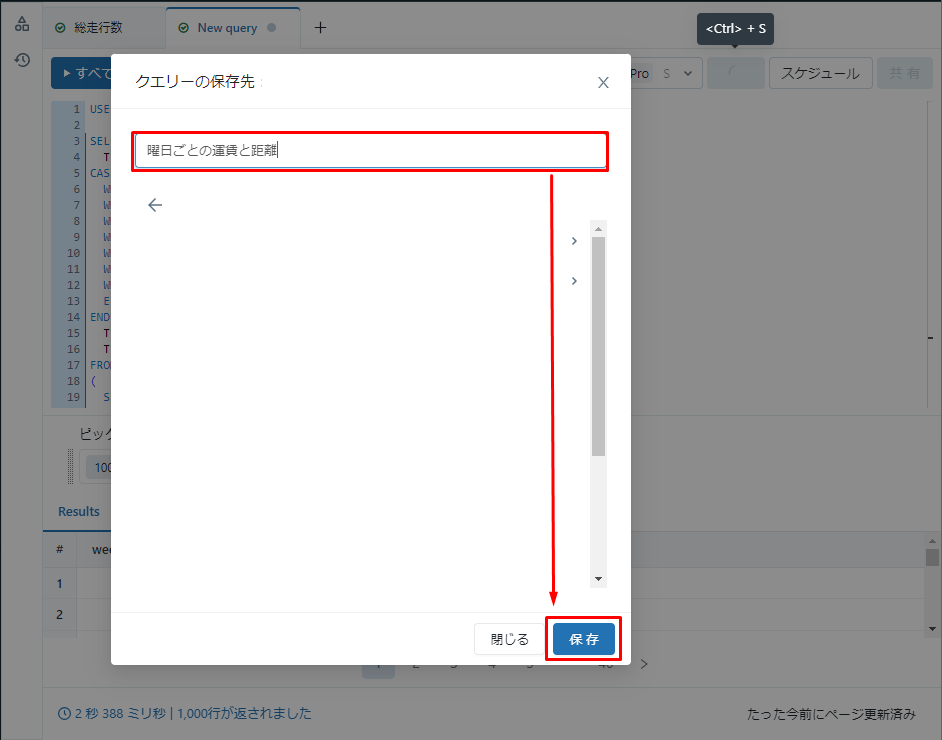Click the スケジュール button

click(x=820, y=73)
